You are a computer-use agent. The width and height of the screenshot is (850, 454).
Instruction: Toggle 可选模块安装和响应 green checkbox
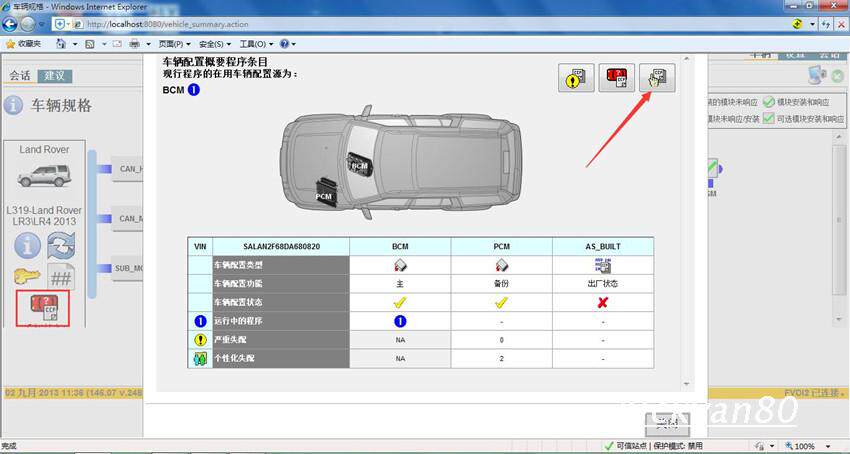coord(768,118)
